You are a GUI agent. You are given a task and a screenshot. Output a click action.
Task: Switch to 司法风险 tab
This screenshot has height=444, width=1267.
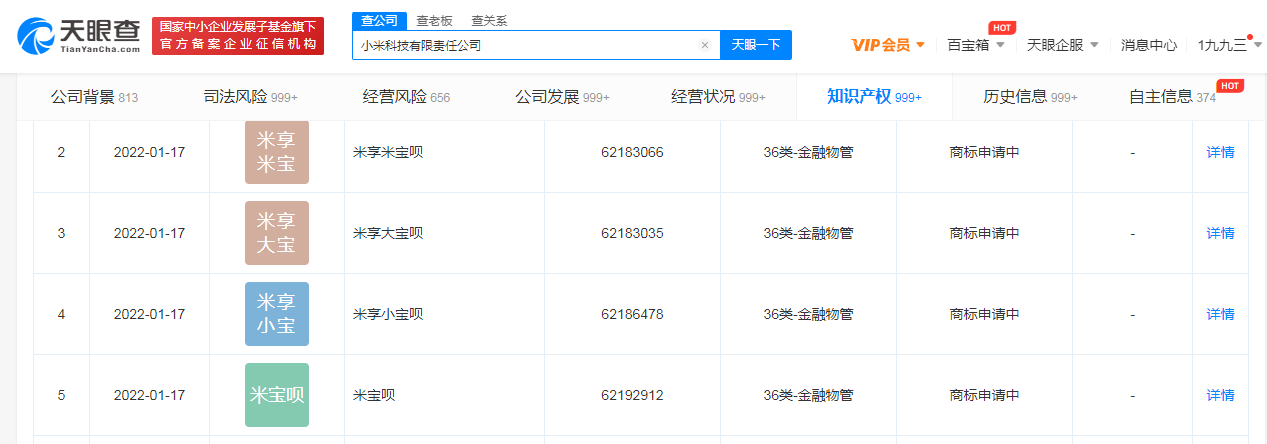click(250, 97)
